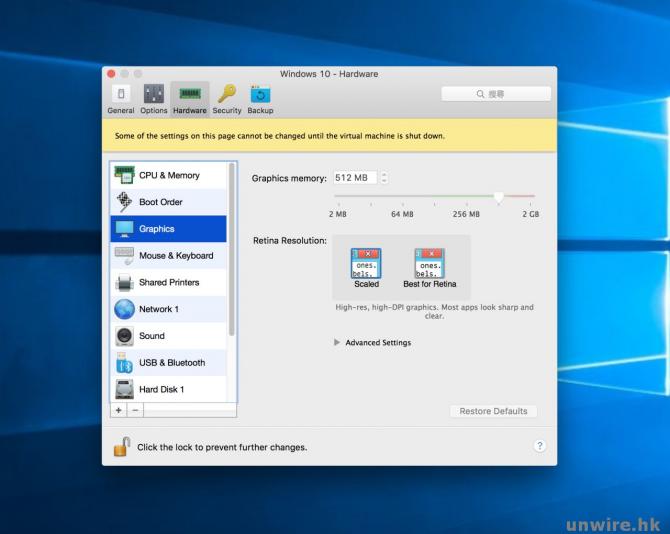Select Sound in the hardware list

[168, 336]
